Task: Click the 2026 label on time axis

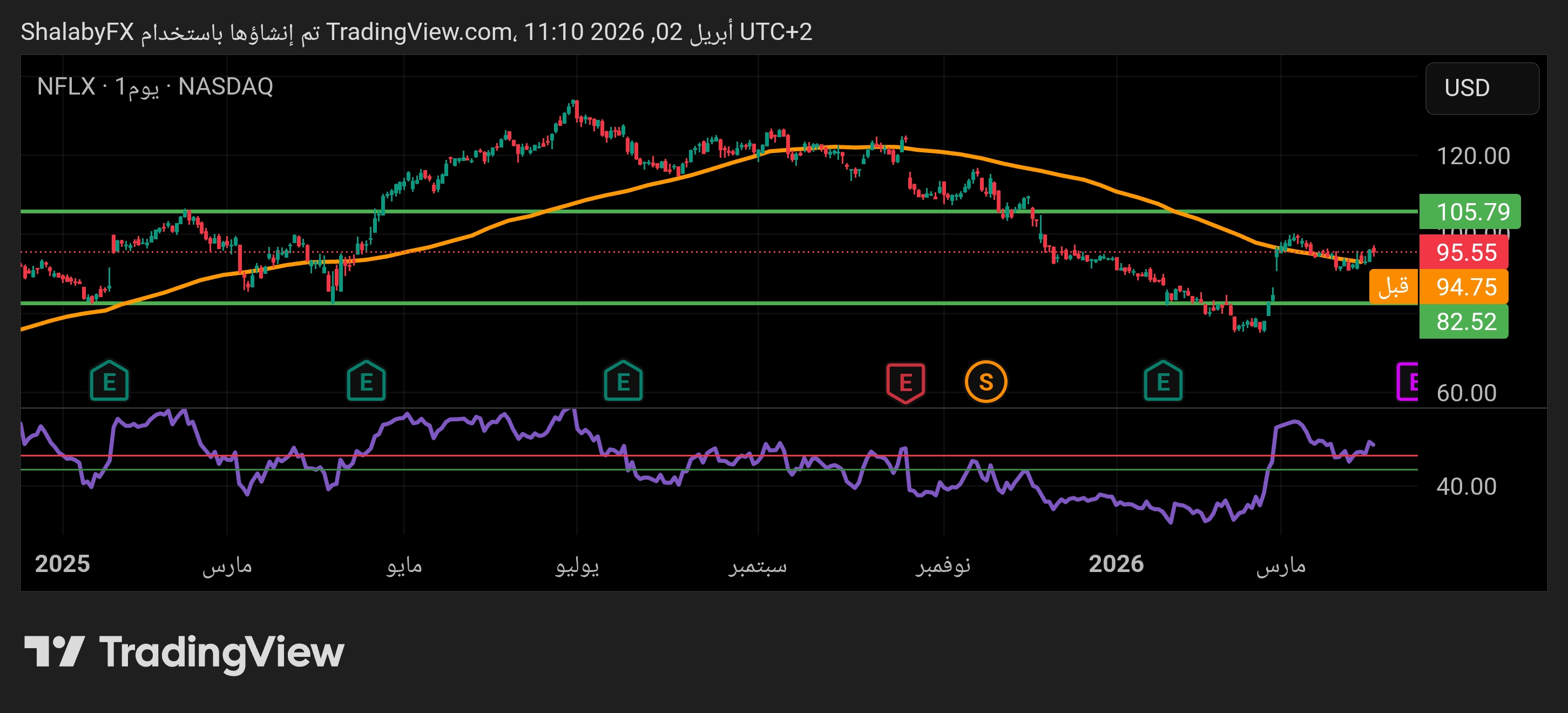Action: 1116,564
